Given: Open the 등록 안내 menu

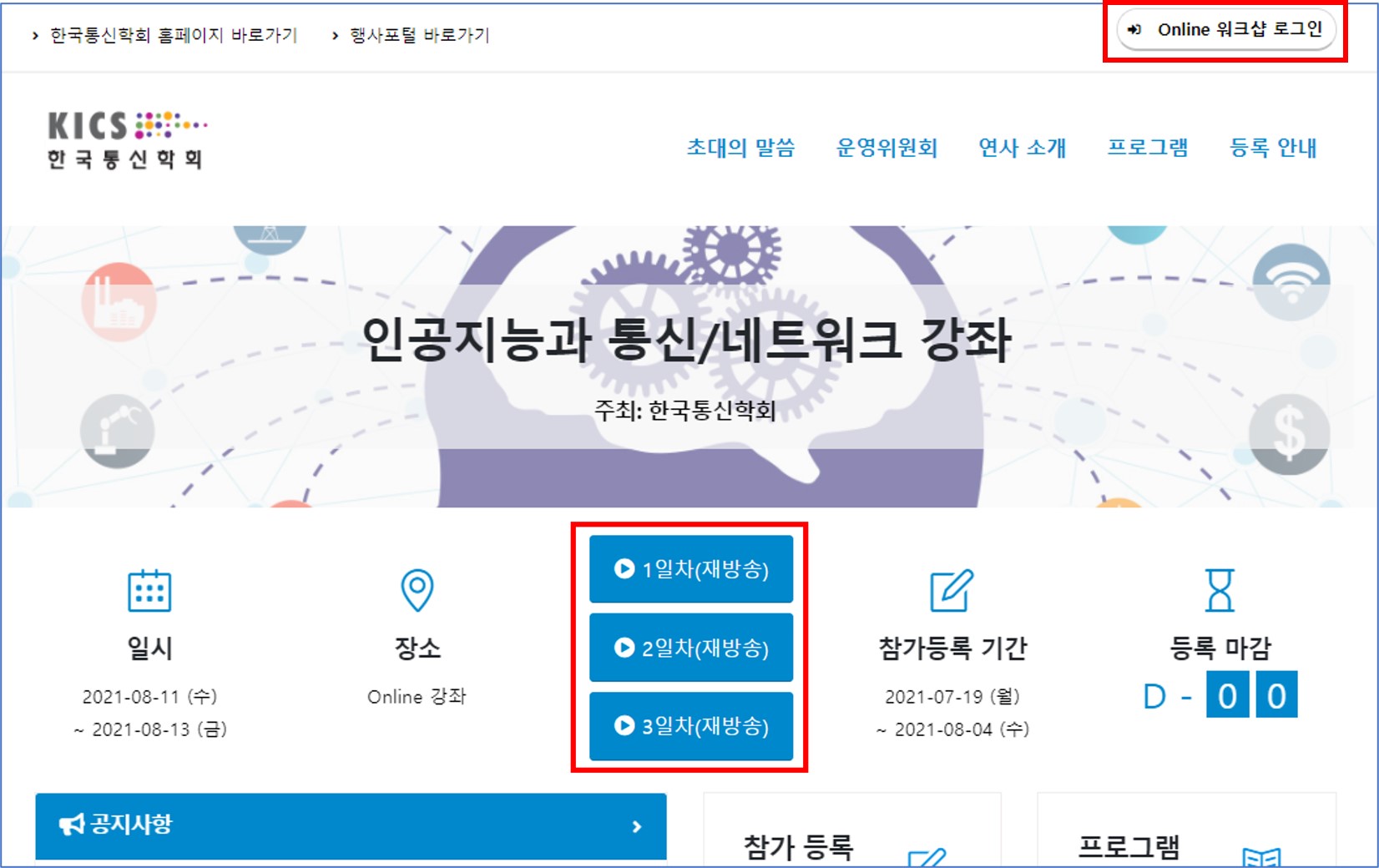Looking at the screenshot, I should tap(1273, 148).
